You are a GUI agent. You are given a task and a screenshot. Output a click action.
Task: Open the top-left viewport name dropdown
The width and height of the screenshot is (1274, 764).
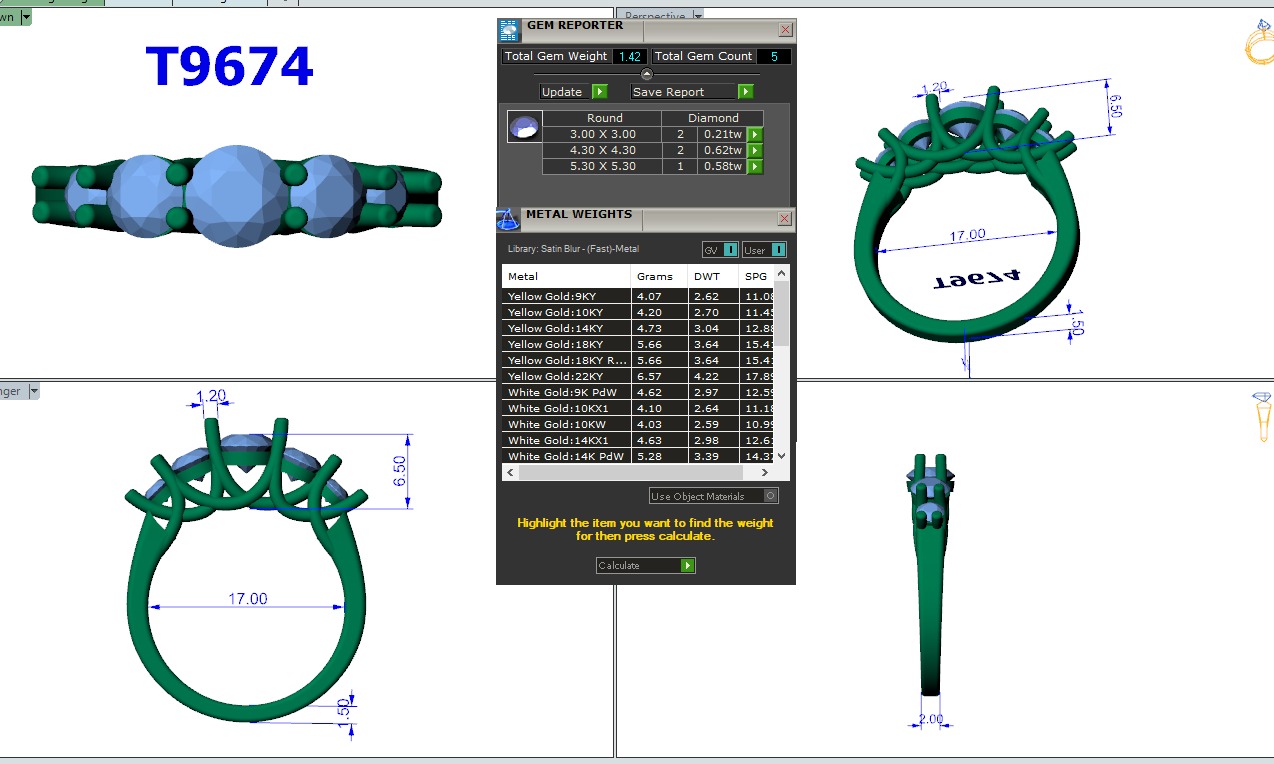26,16
